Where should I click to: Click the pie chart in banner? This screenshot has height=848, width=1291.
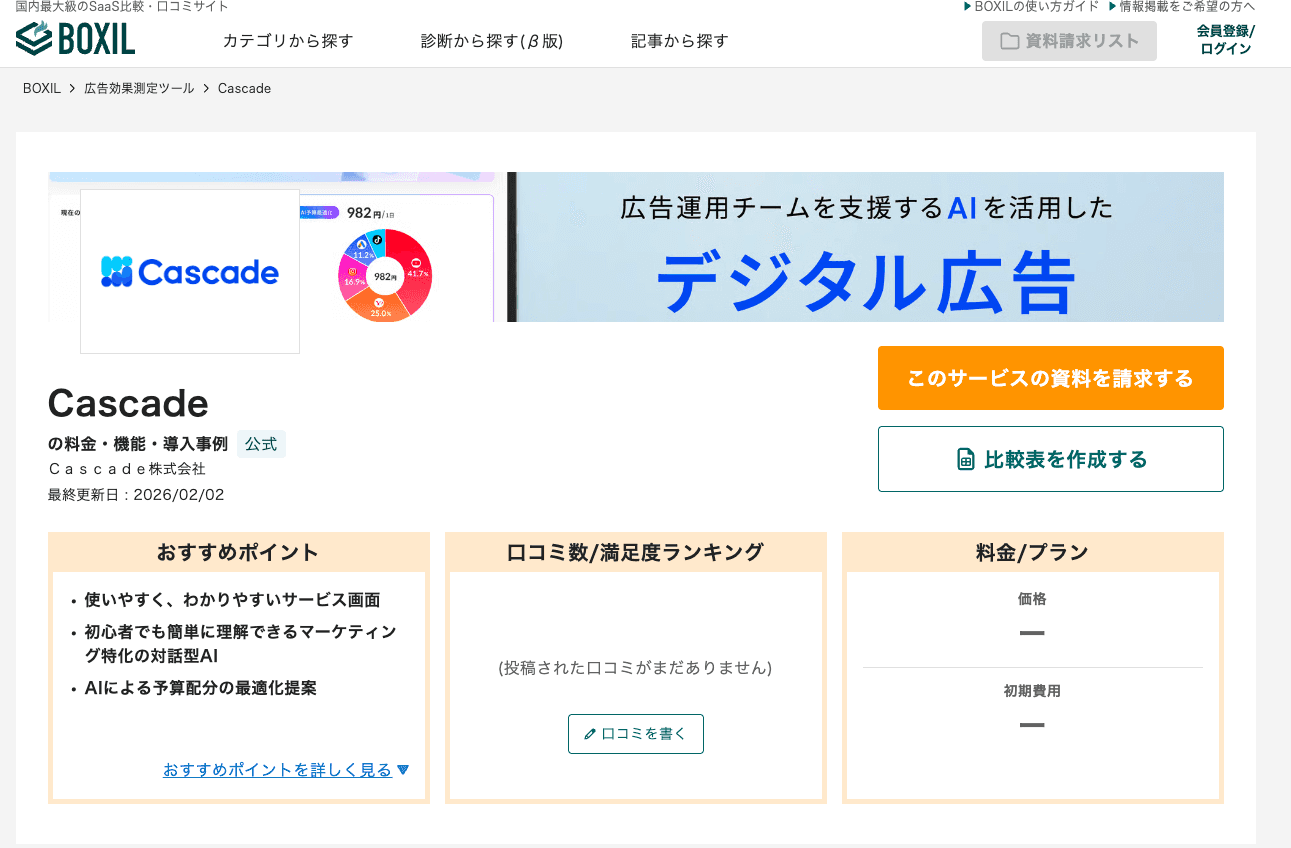pos(385,275)
